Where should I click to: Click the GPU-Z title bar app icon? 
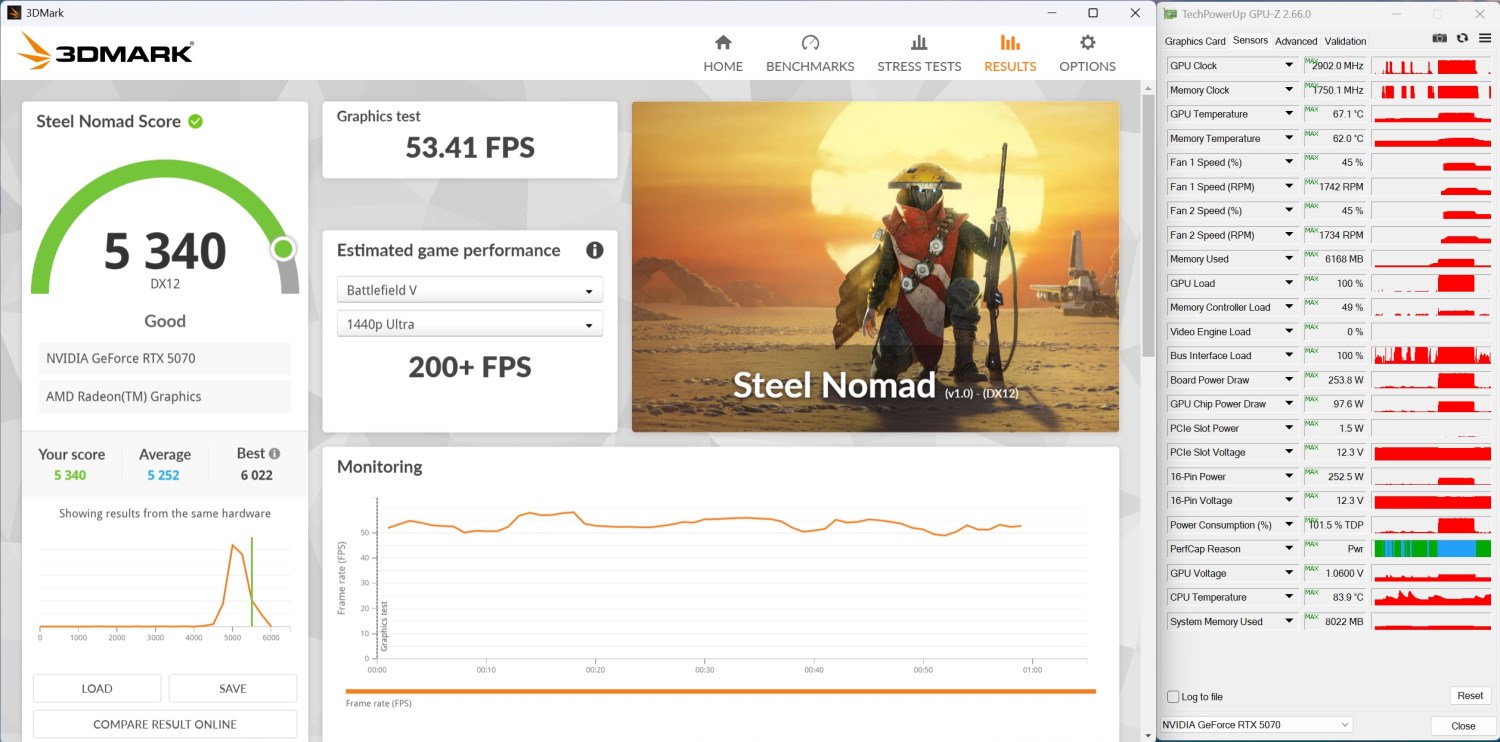click(x=1170, y=14)
